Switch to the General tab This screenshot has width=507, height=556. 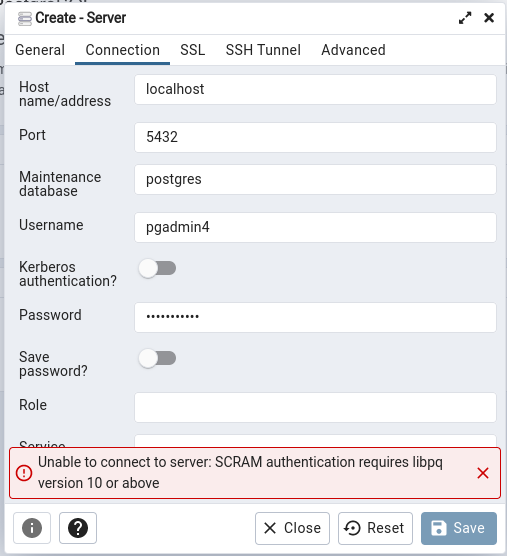40,50
